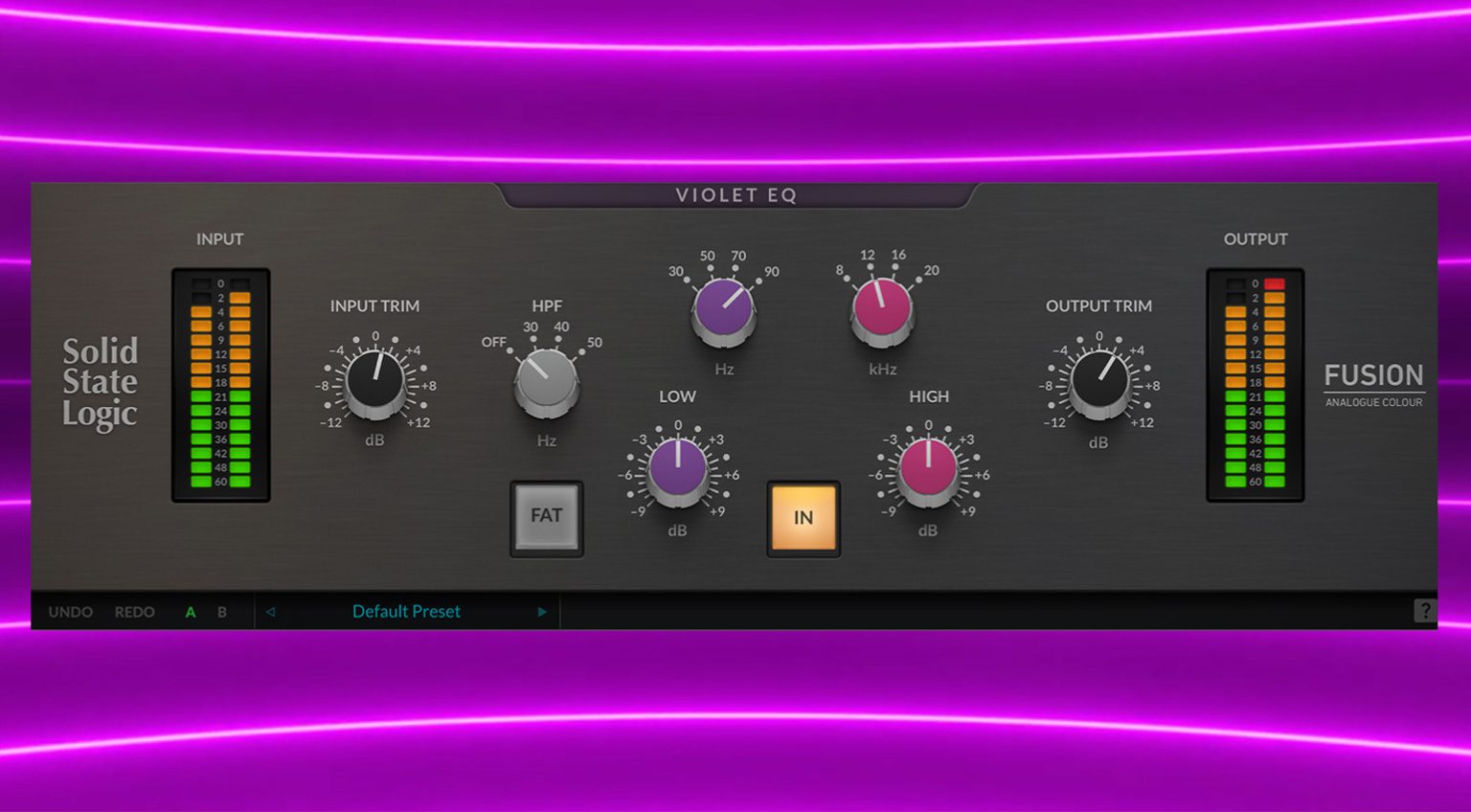Open the Default Preset selector

click(406, 611)
